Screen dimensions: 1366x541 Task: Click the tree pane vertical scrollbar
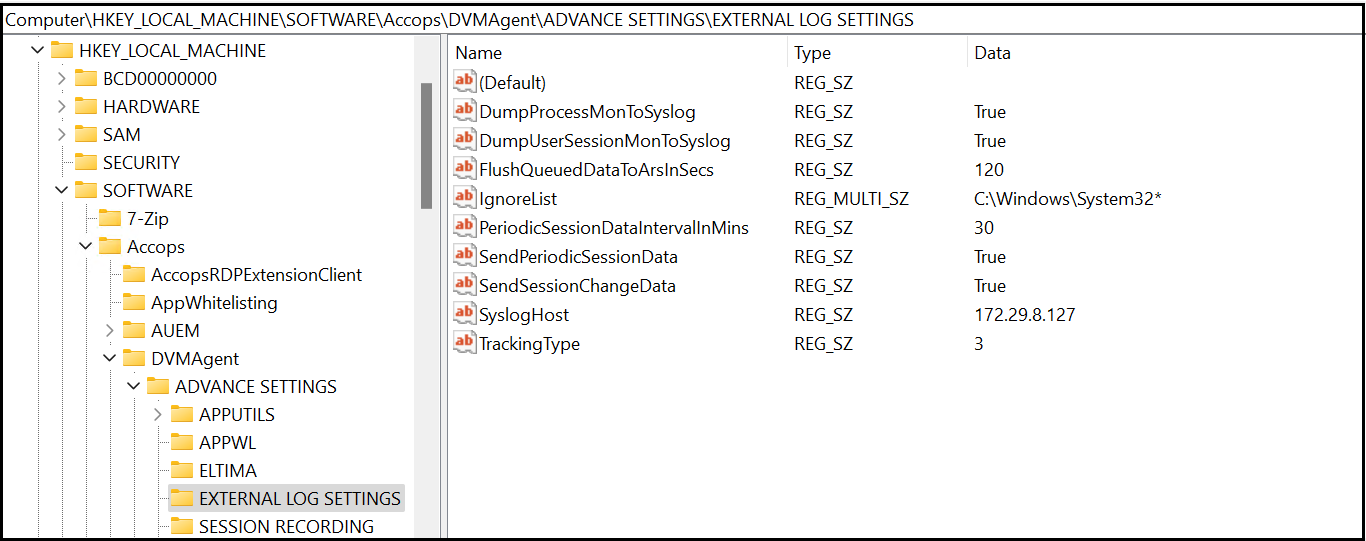click(x=426, y=145)
